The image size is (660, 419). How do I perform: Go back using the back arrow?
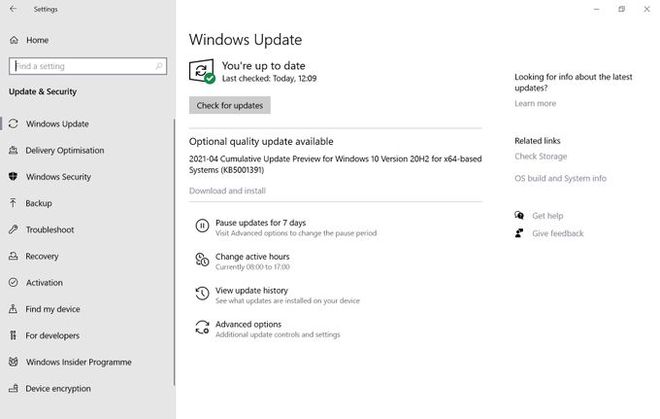pos(12,9)
